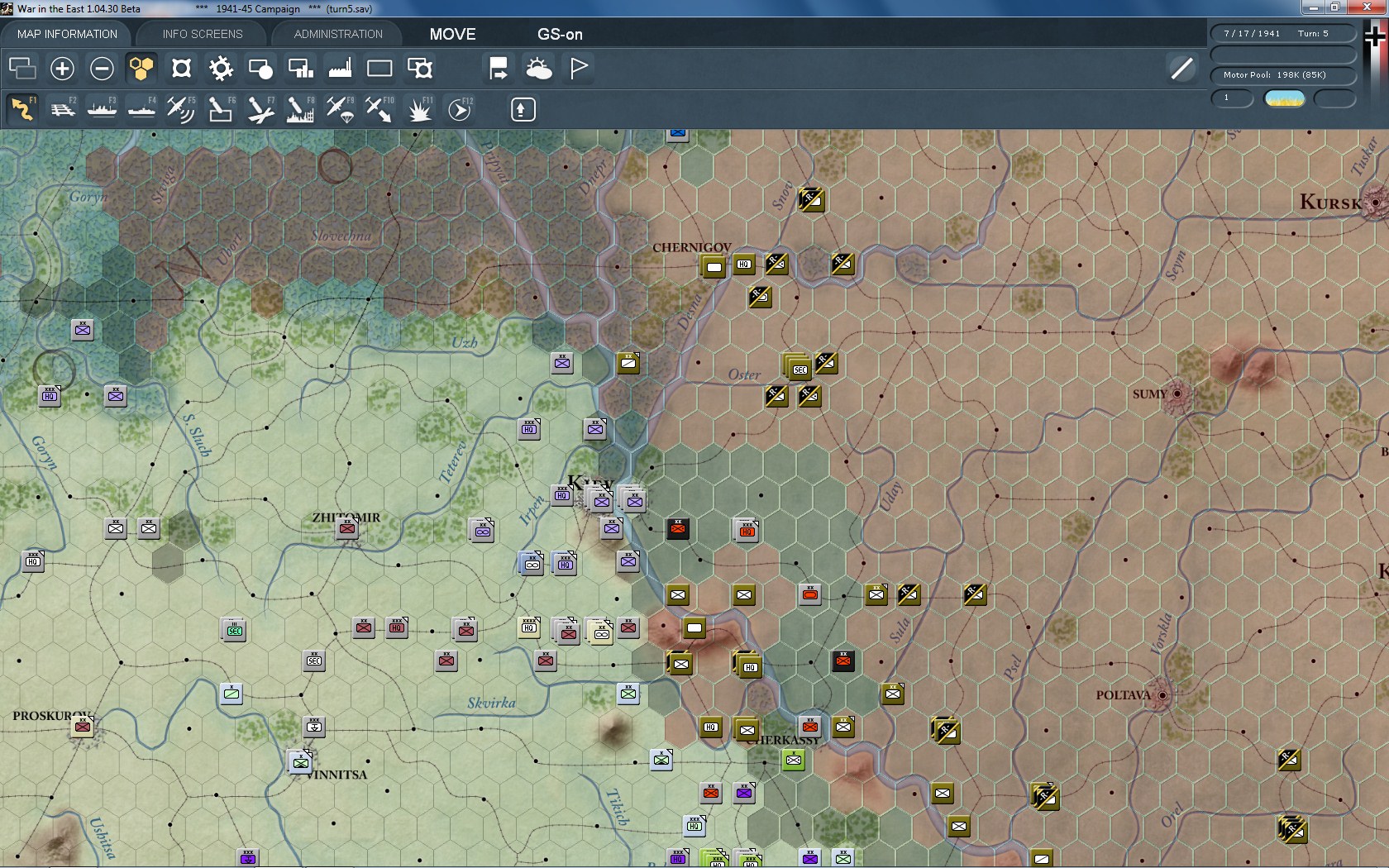Screen dimensions: 1389x868
Task: Click the flag with arrow icon
Action: (x=499, y=68)
